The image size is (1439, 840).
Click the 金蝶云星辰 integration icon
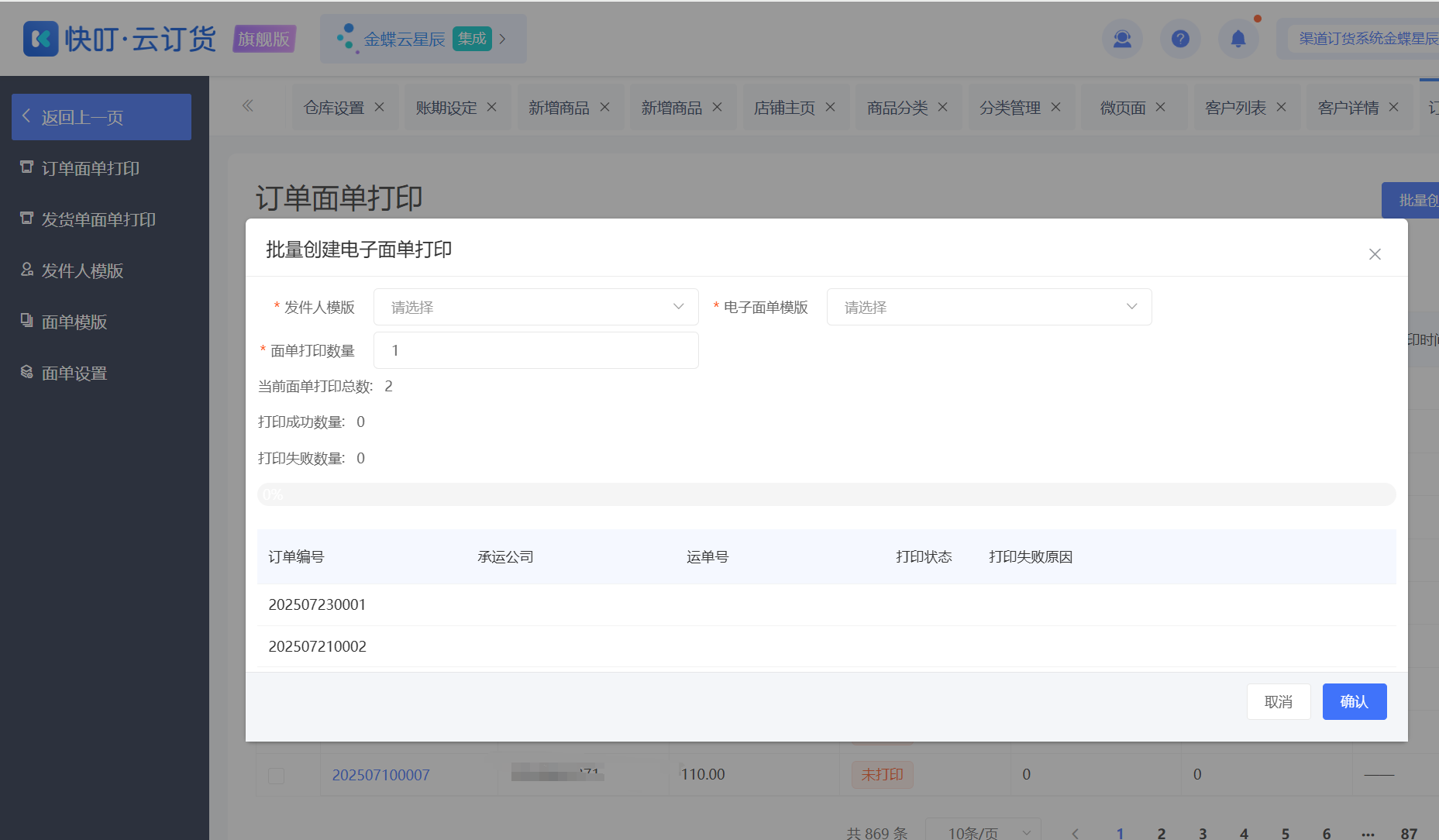346,38
